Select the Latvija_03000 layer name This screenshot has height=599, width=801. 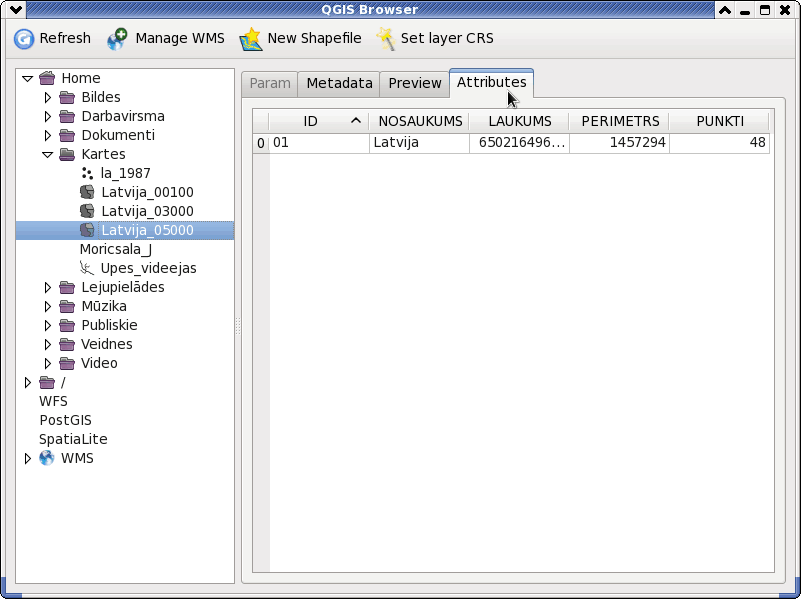pos(147,211)
